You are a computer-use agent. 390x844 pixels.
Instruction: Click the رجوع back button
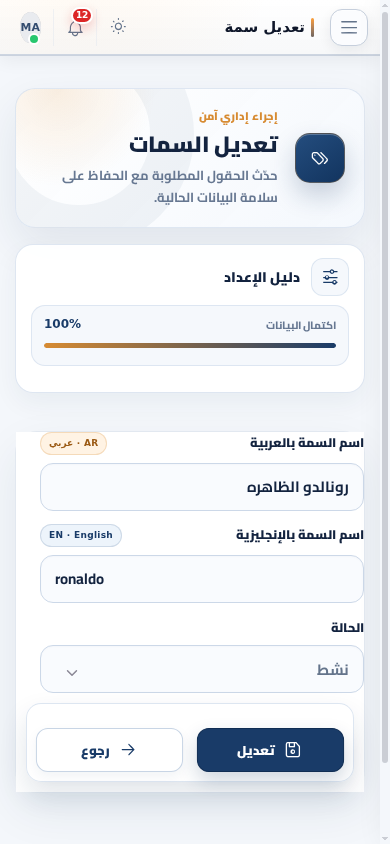(109, 750)
